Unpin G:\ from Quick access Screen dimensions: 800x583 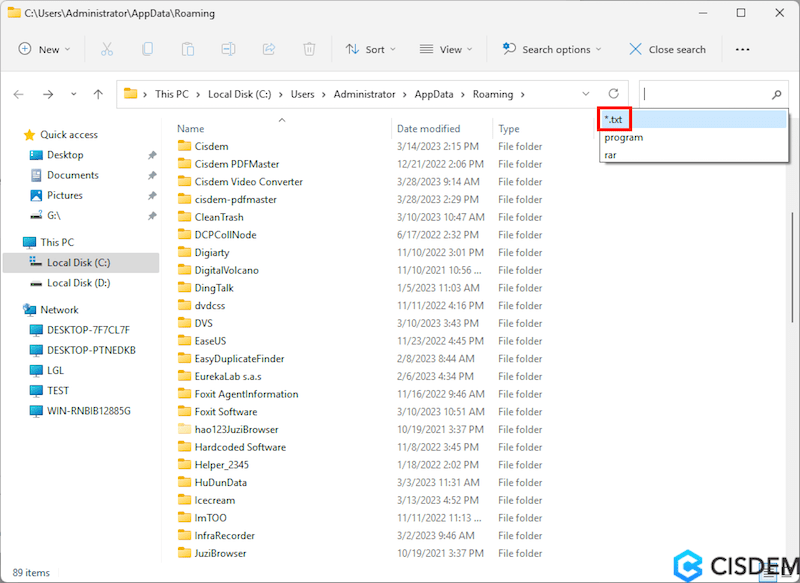click(x=152, y=216)
